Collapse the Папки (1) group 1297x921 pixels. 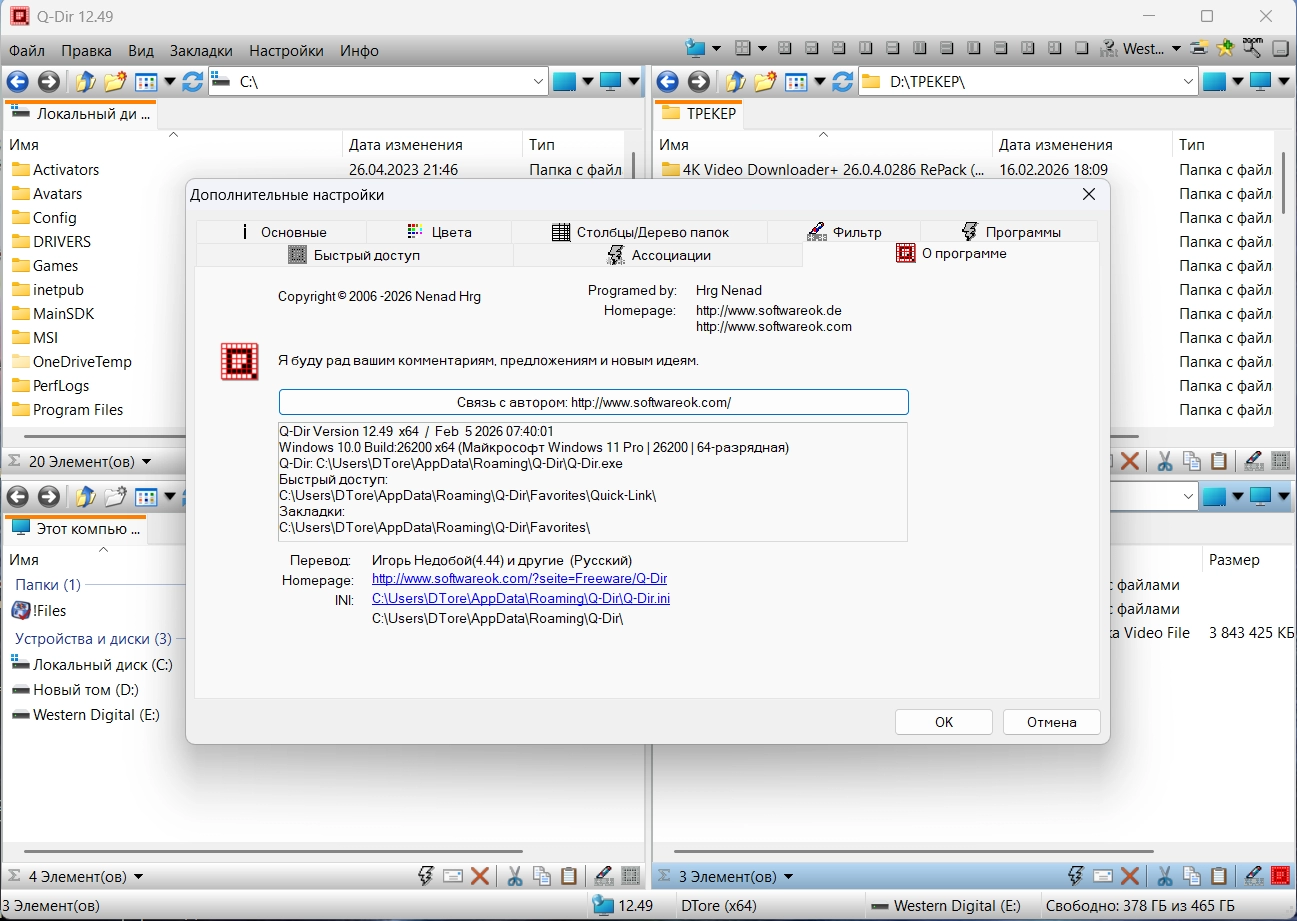pyautogui.click(x=48, y=585)
